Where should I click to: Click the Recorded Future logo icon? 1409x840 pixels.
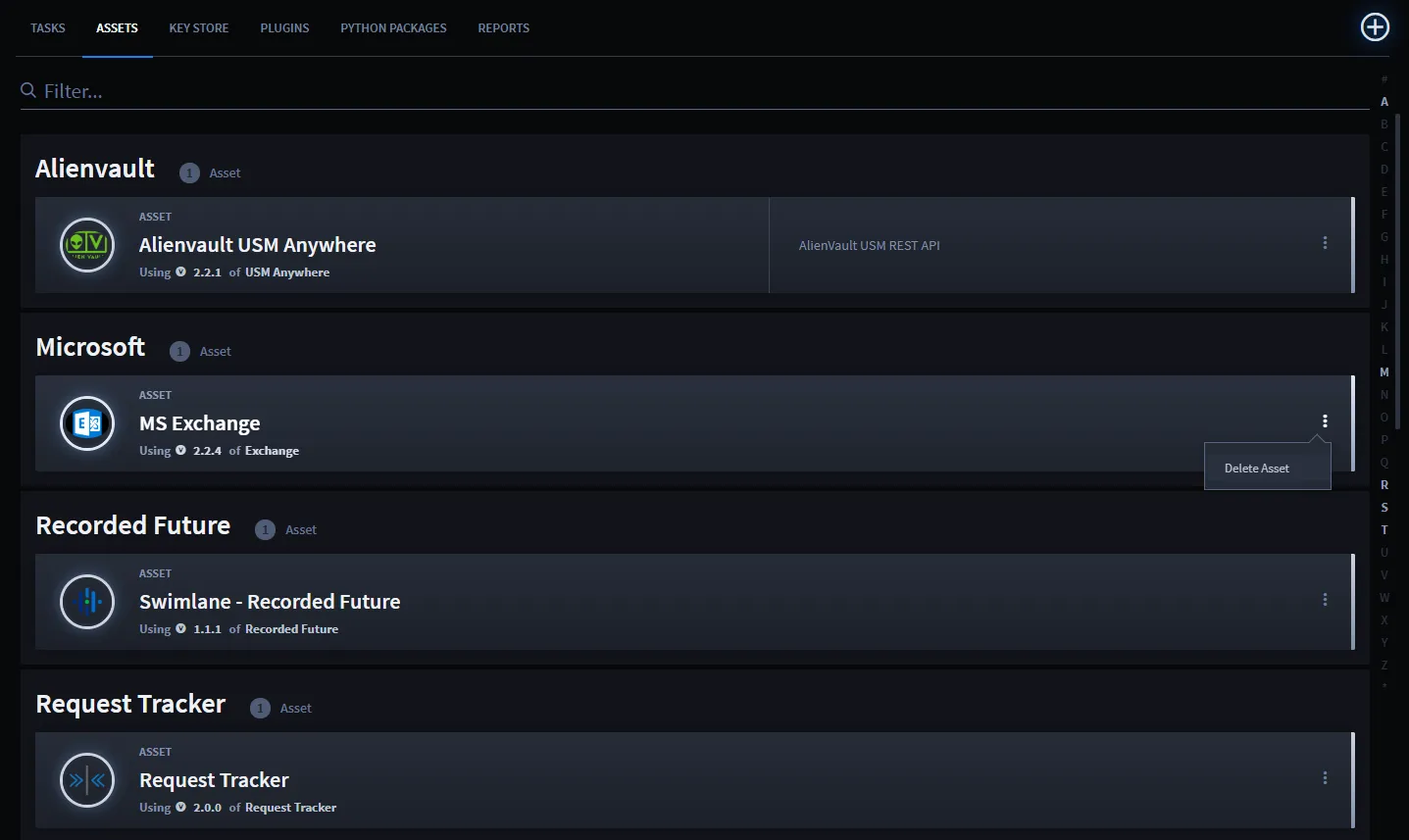[x=87, y=602]
